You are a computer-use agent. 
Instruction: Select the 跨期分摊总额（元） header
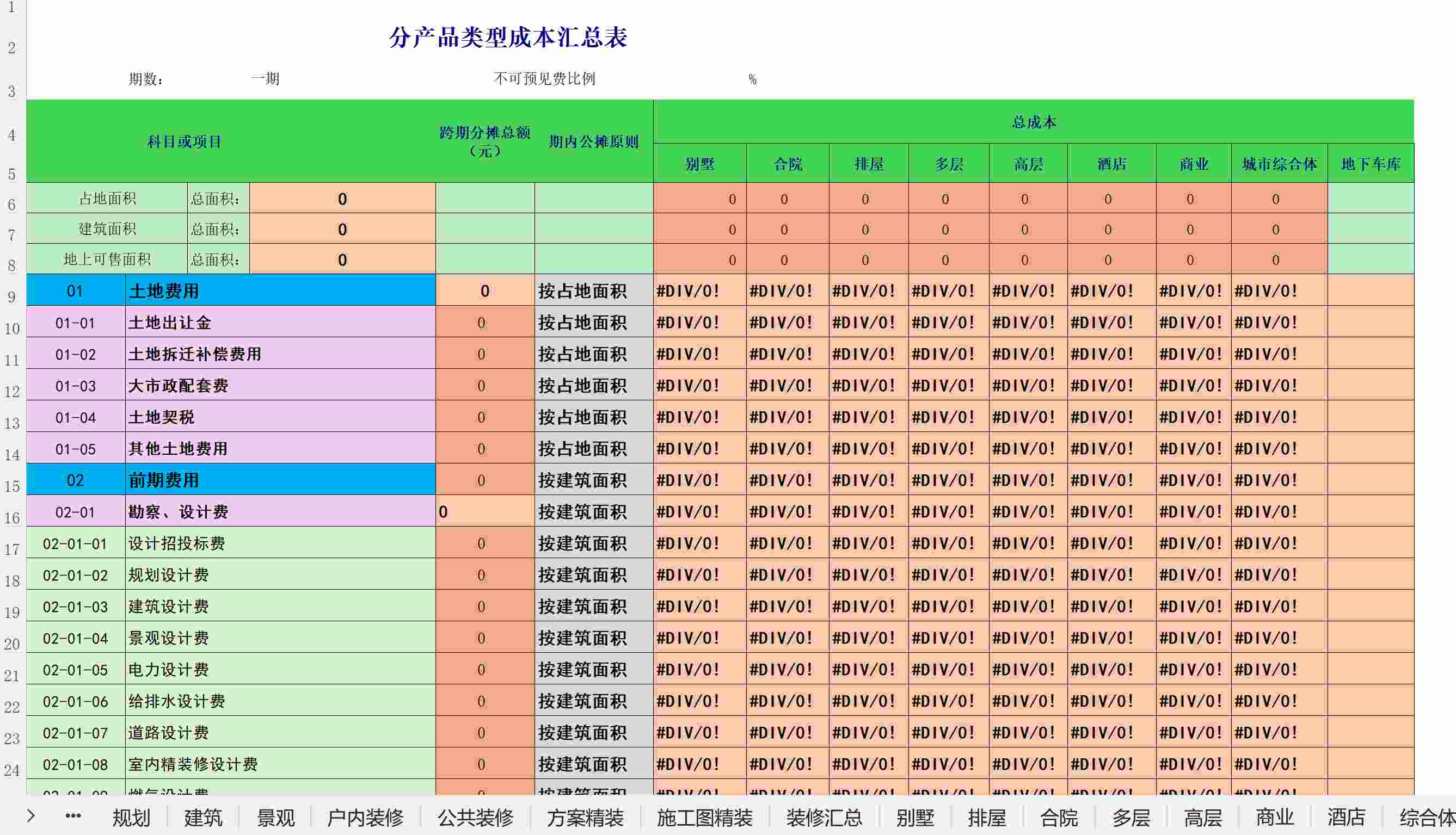point(485,141)
